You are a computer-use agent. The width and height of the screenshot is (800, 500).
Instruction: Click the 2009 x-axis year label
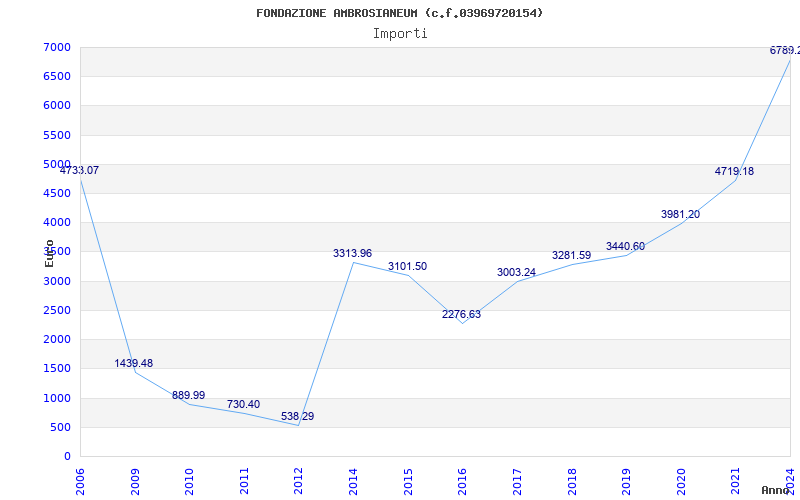click(x=135, y=482)
